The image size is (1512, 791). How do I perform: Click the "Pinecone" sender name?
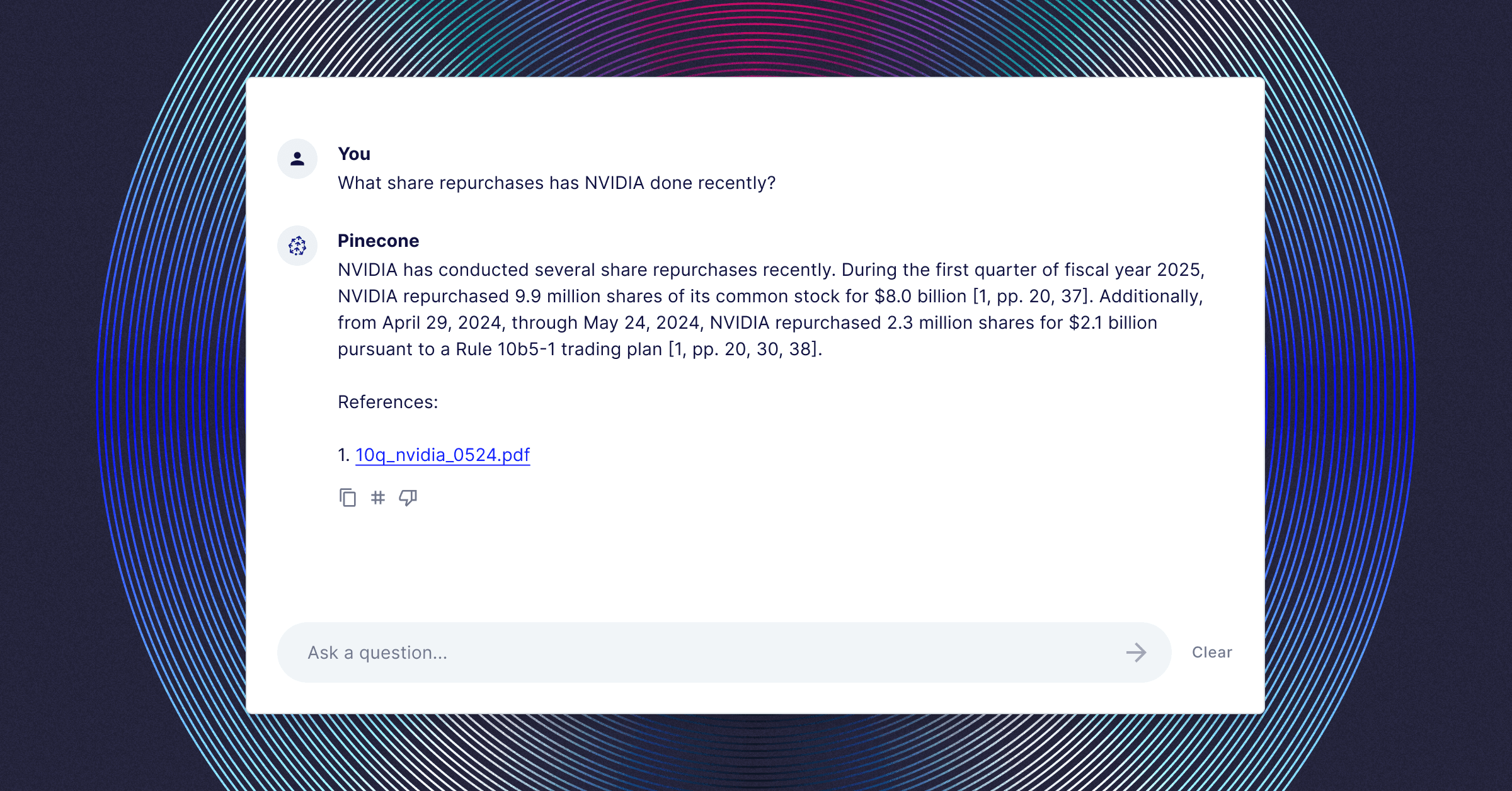pos(378,241)
